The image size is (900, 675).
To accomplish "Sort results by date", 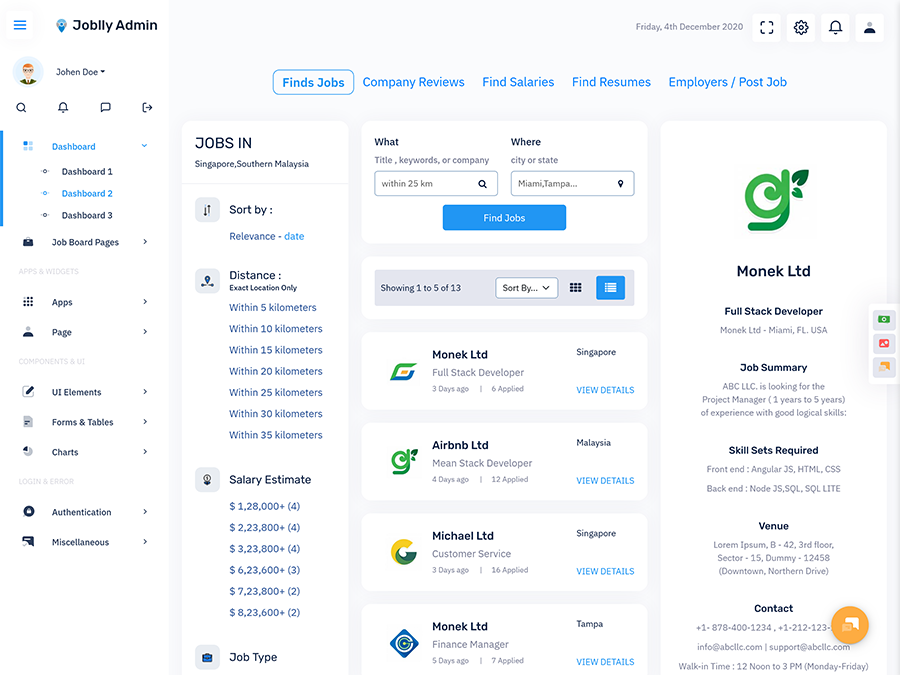I will tap(294, 236).
